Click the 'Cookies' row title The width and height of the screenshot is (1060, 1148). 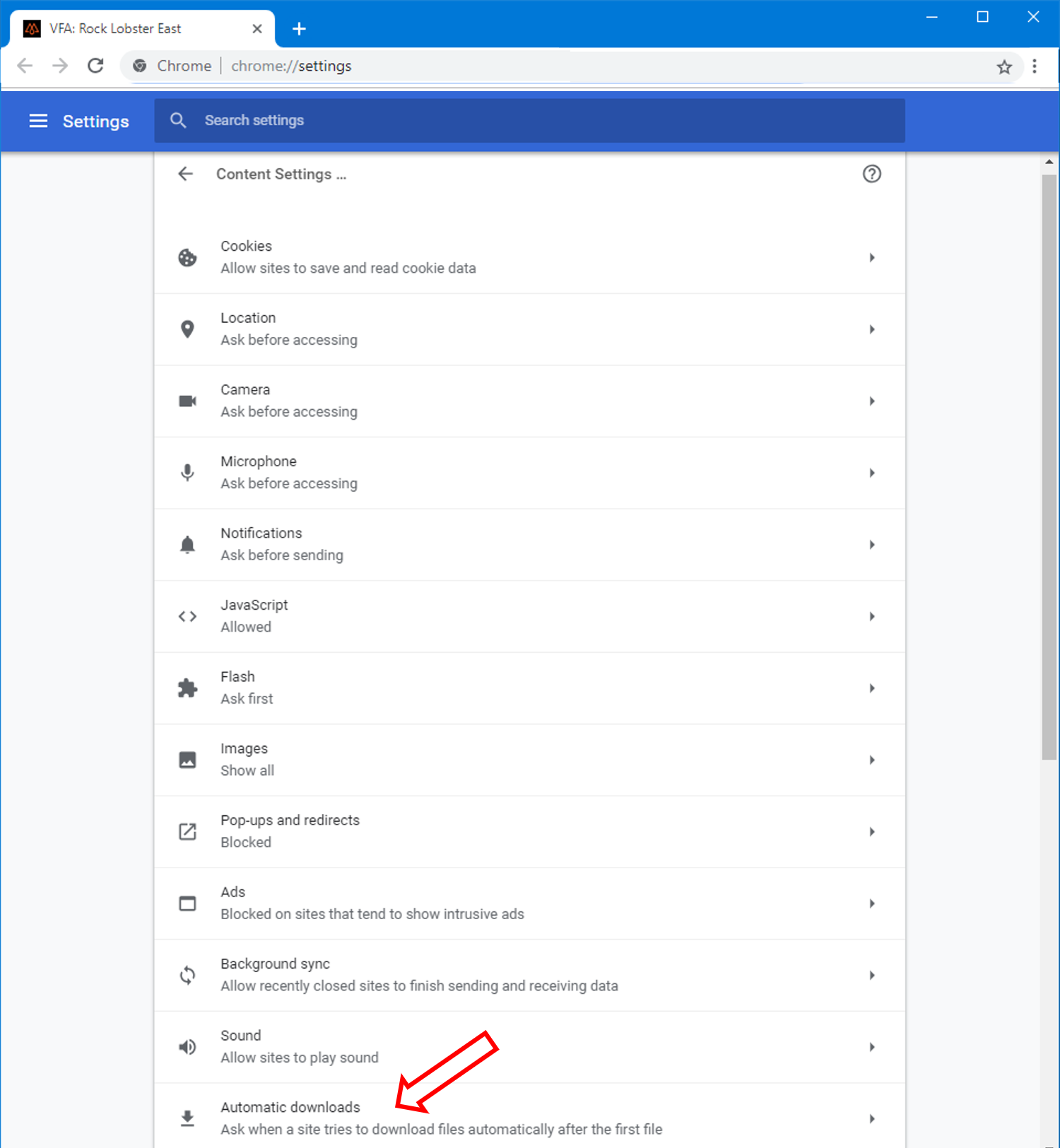coord(246,246)
